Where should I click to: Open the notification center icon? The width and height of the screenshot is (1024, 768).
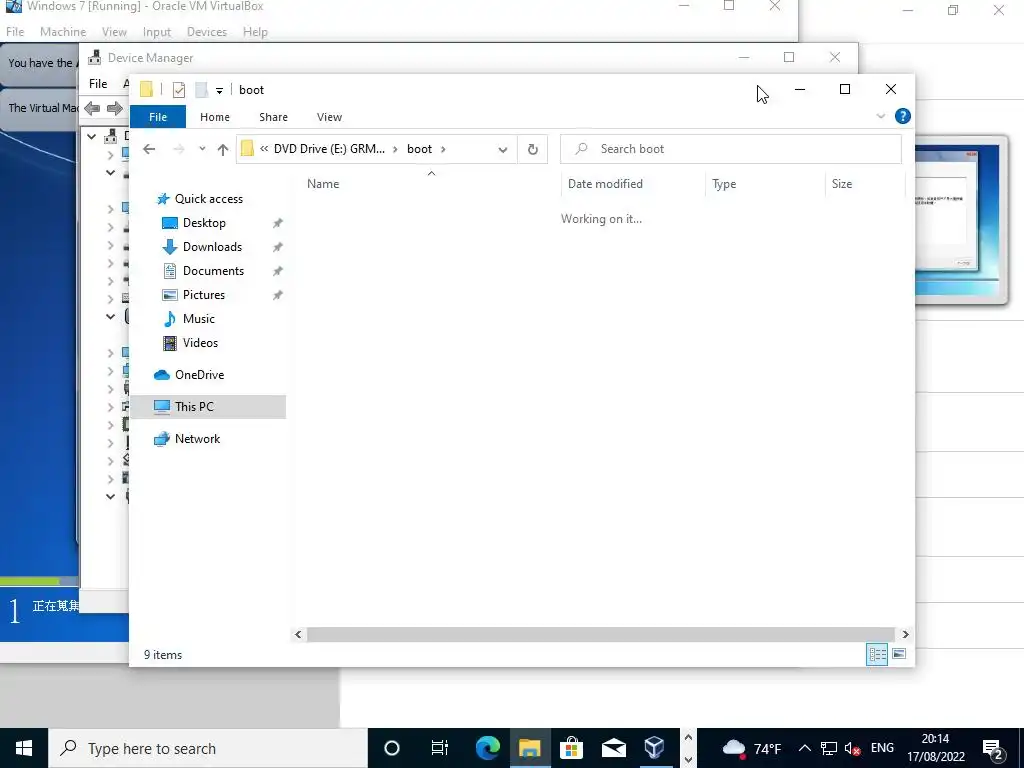pos(993,748)
